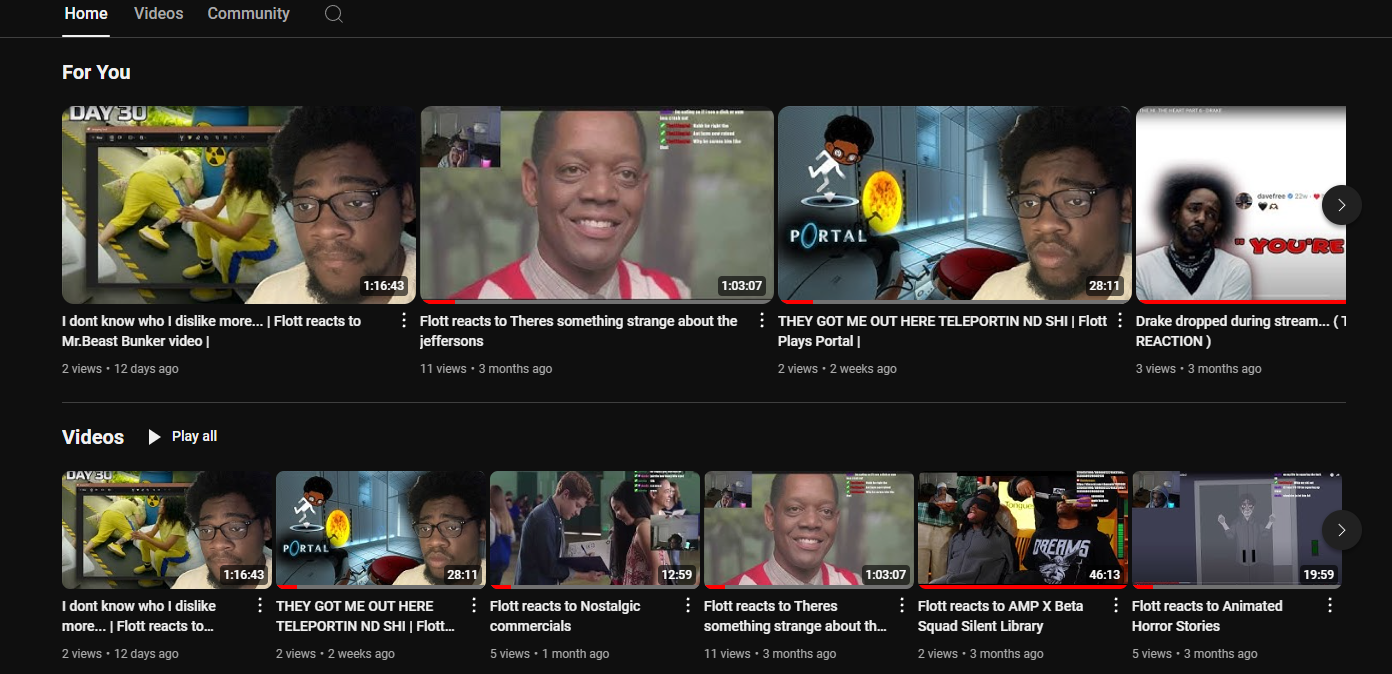The width and height of the screenshot is (1392, 674).
Task: Open title 'Drake dropped during stream'
Action: [x=1240, y=331]
